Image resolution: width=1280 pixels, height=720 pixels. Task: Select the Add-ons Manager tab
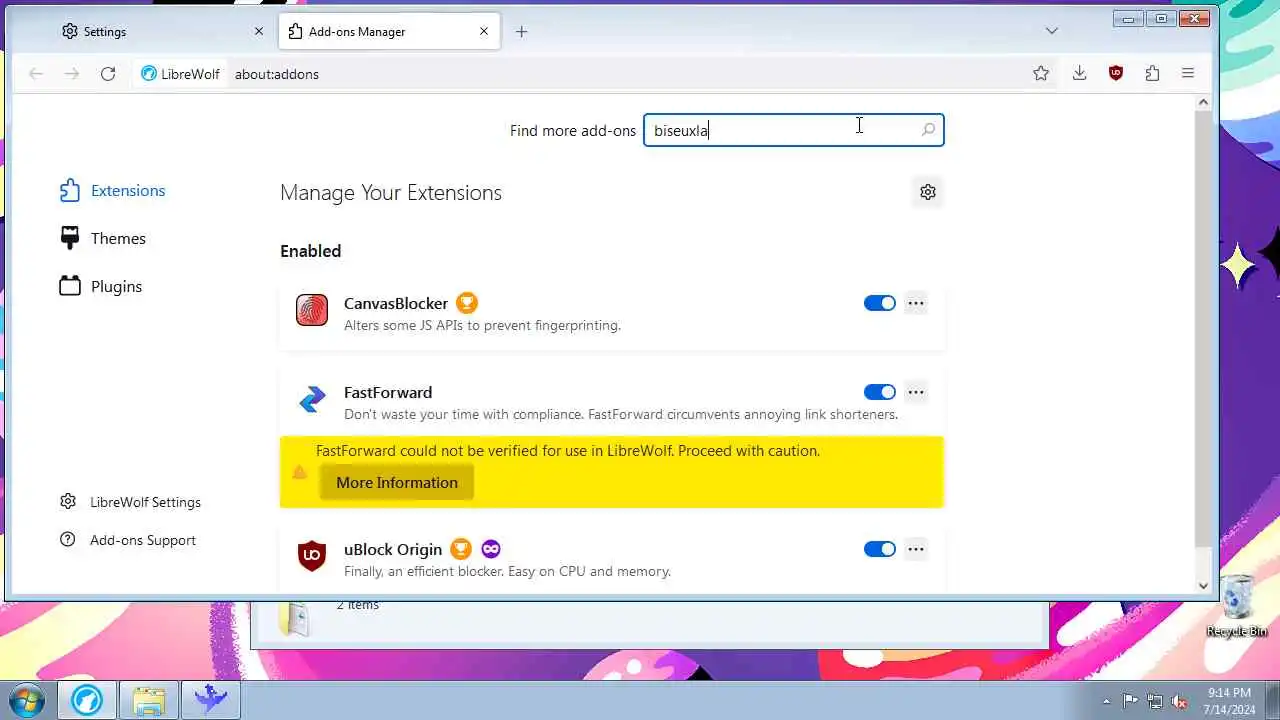coord(390,32)
